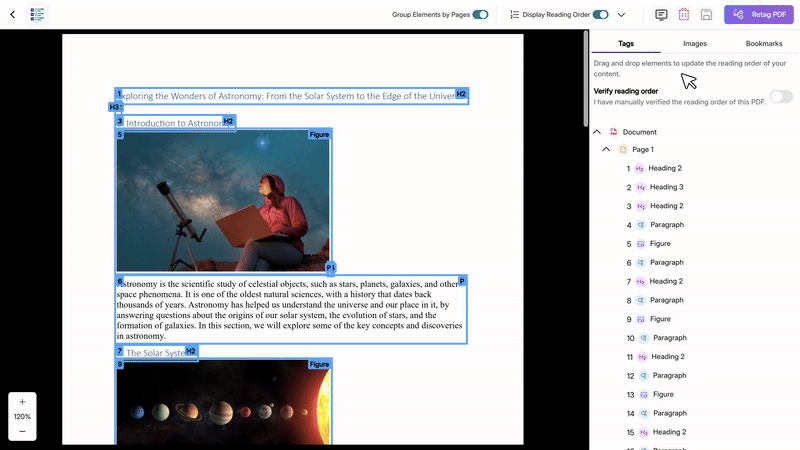
Task: Click zoom in plus button
Action: click(x=22, y=401)
